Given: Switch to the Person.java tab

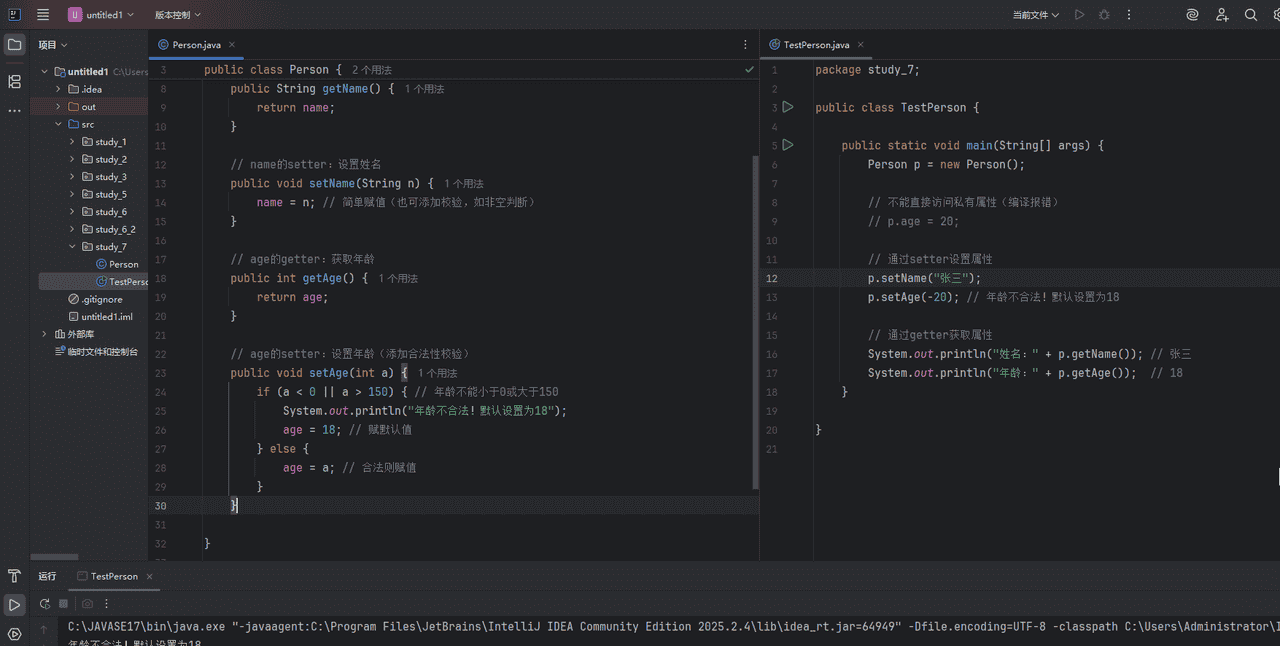Looking at the screenshot, I should 195,44.
